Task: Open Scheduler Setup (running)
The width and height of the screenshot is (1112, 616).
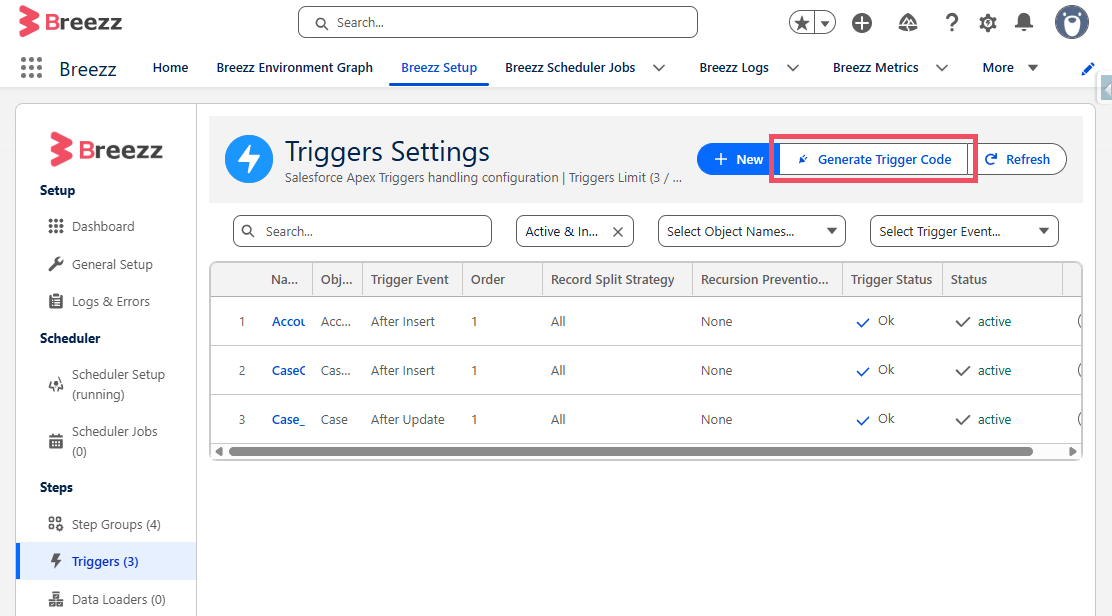Action: (118, 384)
